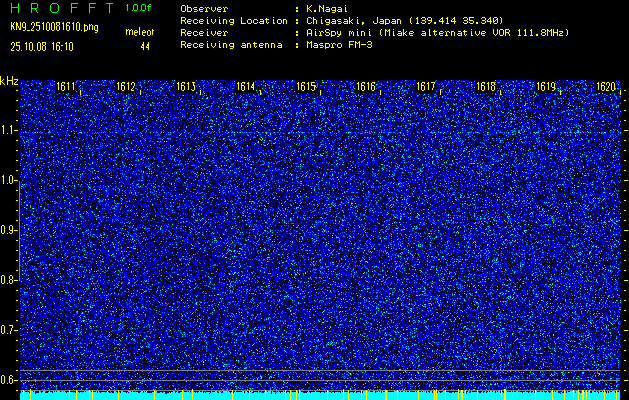This screenshot has width=629, height=400.
Task: Click the 0.7 kHz frequency label
Action: [x=9, y=329]
